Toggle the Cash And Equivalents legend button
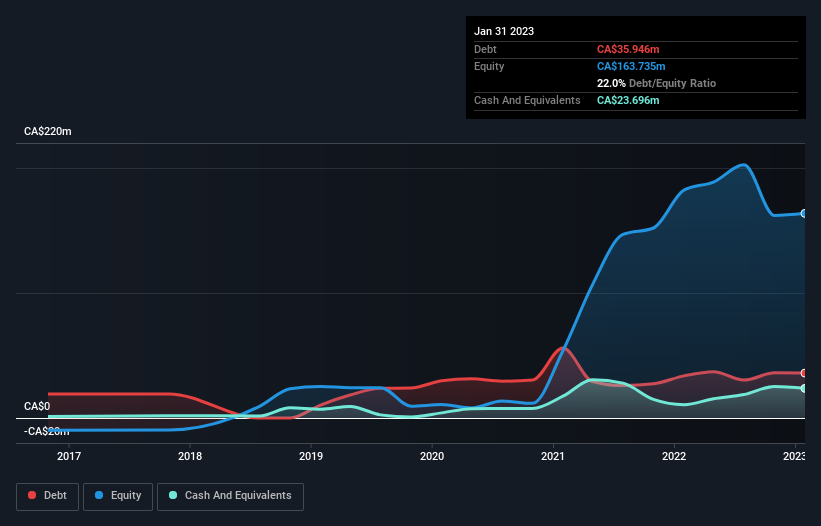The width and height of the screenshot is (821, 526). coord(230,496)
